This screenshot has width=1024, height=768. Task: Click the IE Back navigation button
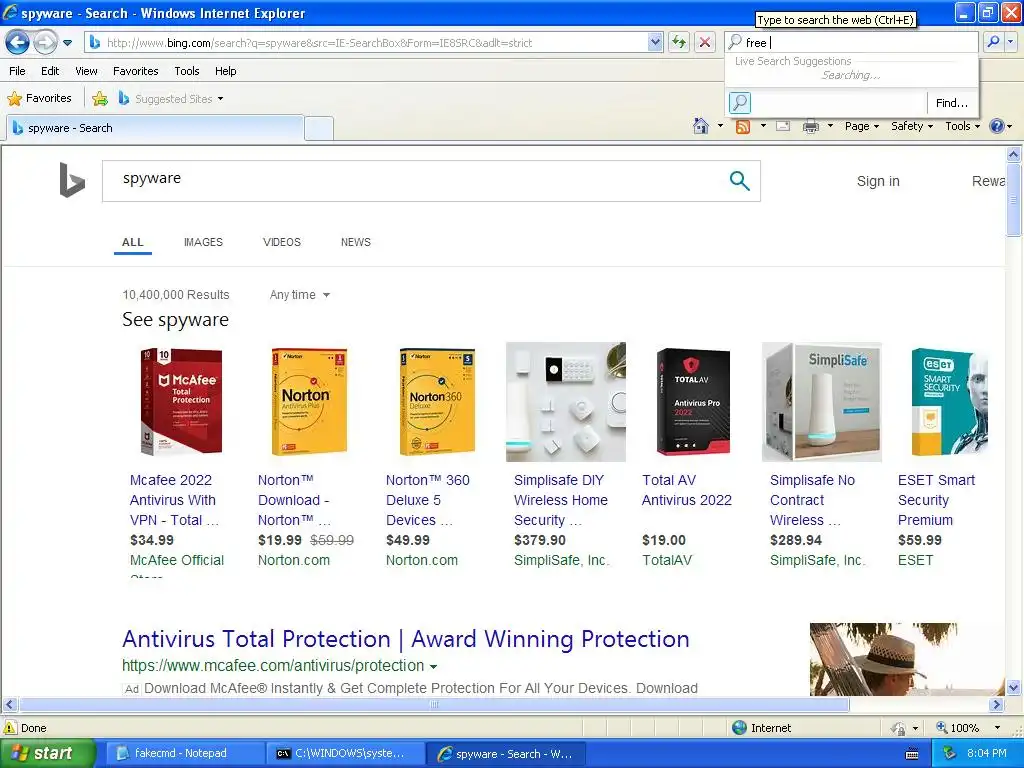click(x=17, y=43)
